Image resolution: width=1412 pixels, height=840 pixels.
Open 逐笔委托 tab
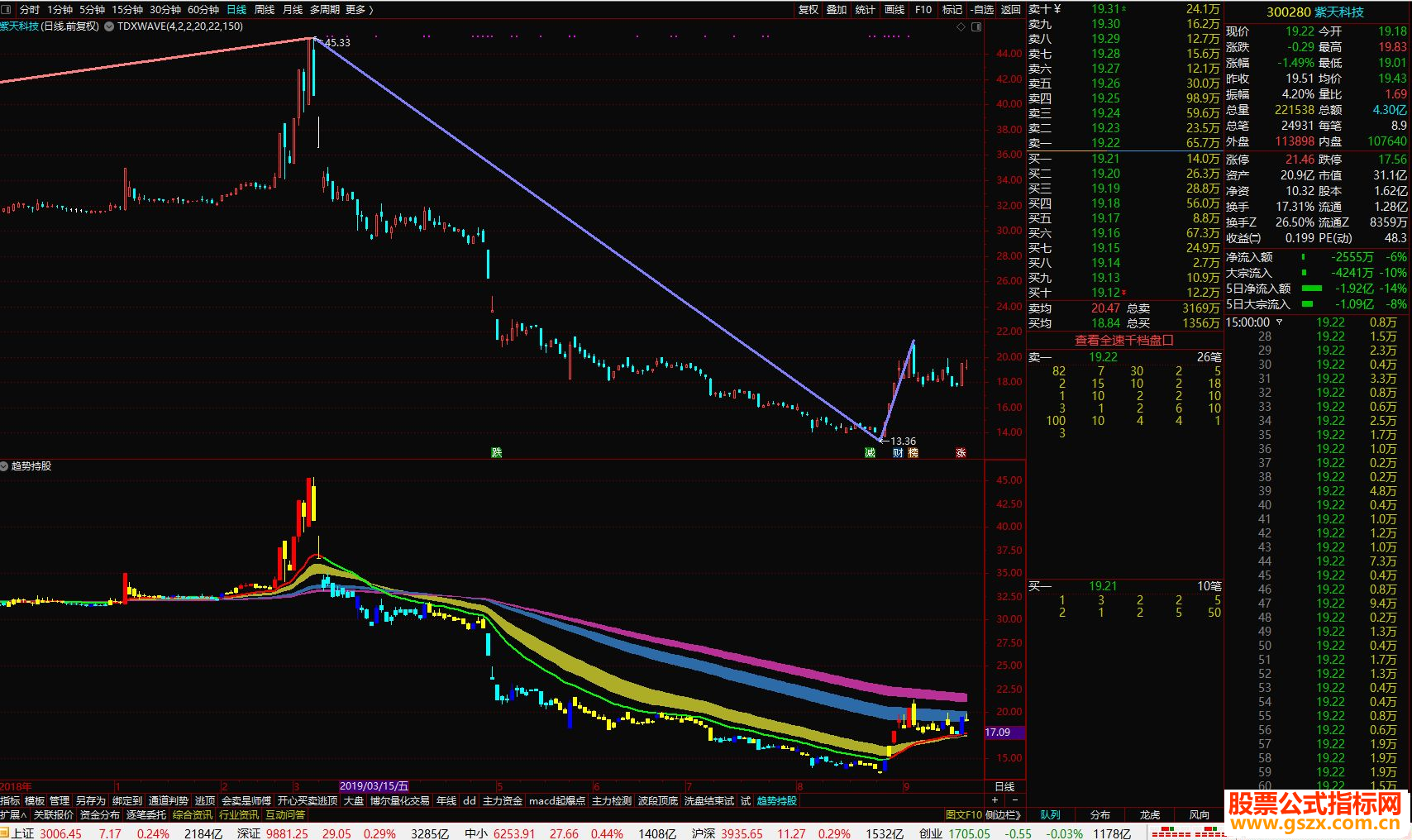click(146, 815)
